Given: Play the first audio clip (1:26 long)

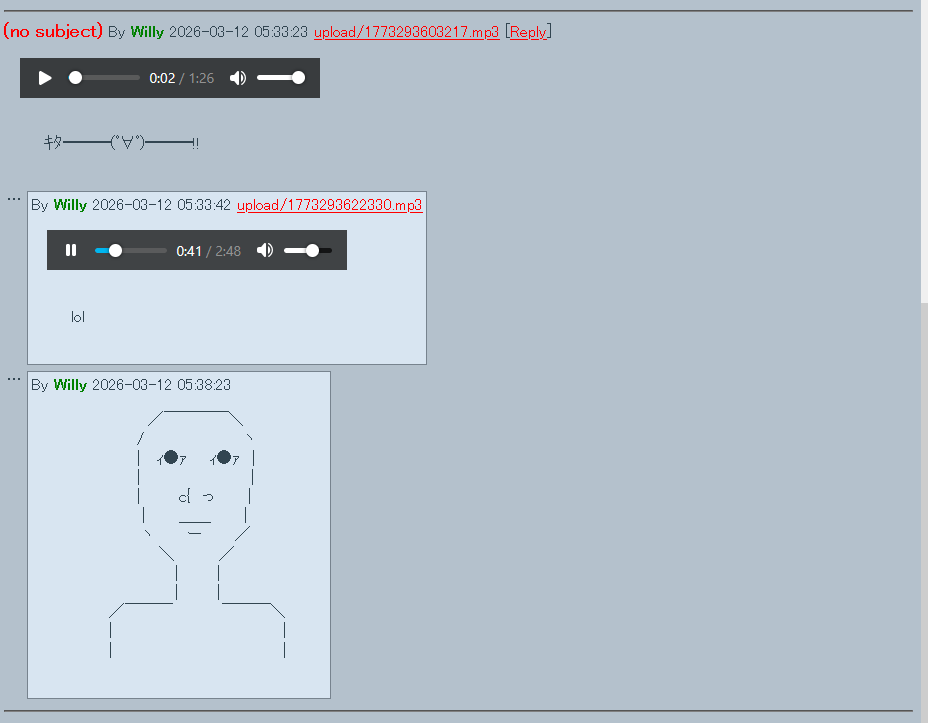Looking at the screenshot, I should tap(45, 78).
